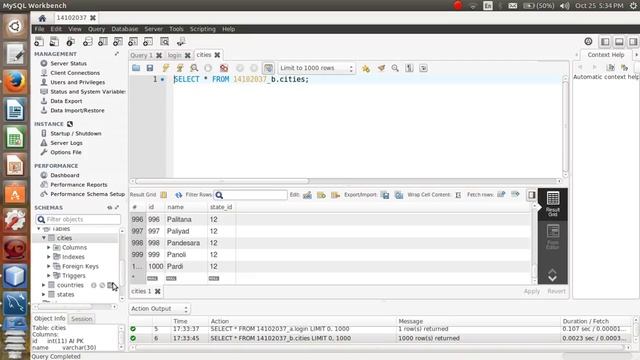Click Filter objects search field in Schemas

point(78,220)
